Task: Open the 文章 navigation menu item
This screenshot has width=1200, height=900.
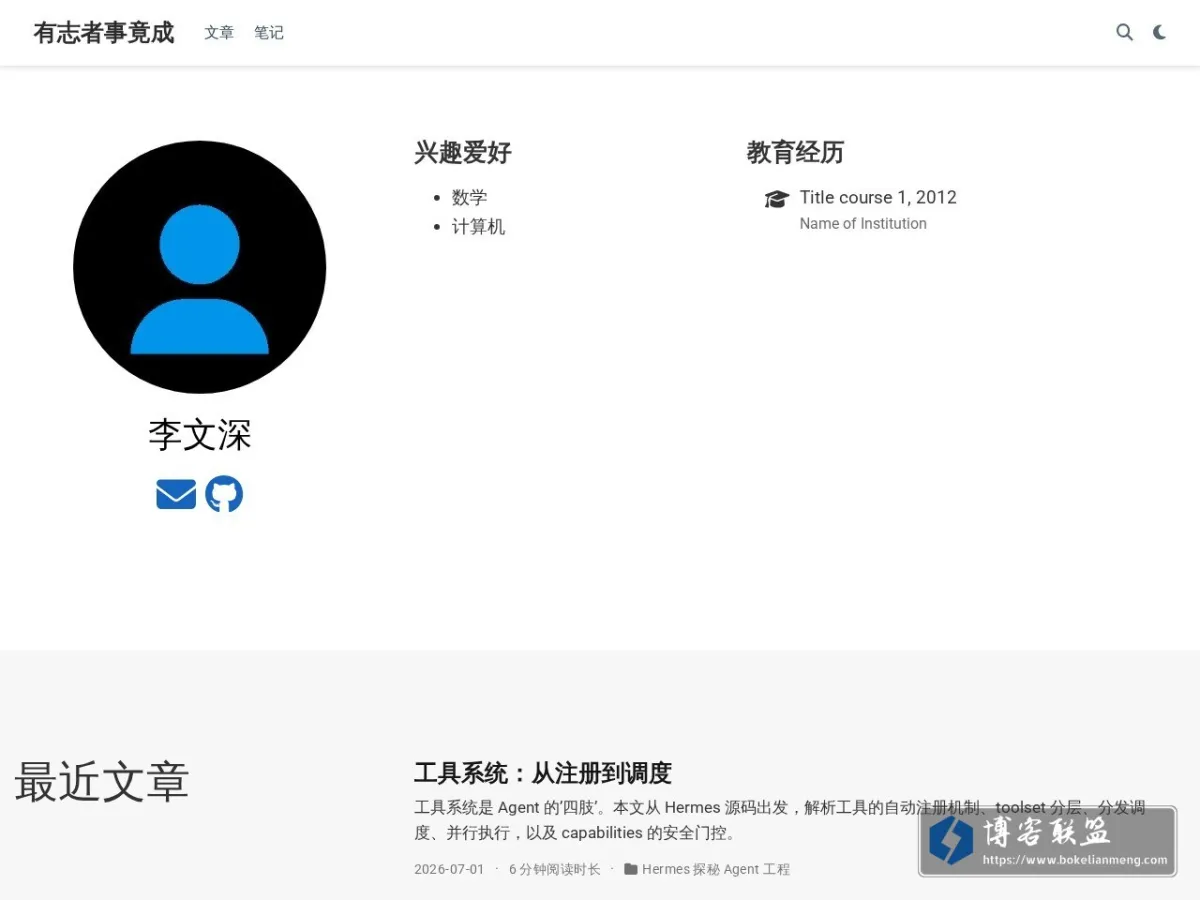Action: pos(219,32)
